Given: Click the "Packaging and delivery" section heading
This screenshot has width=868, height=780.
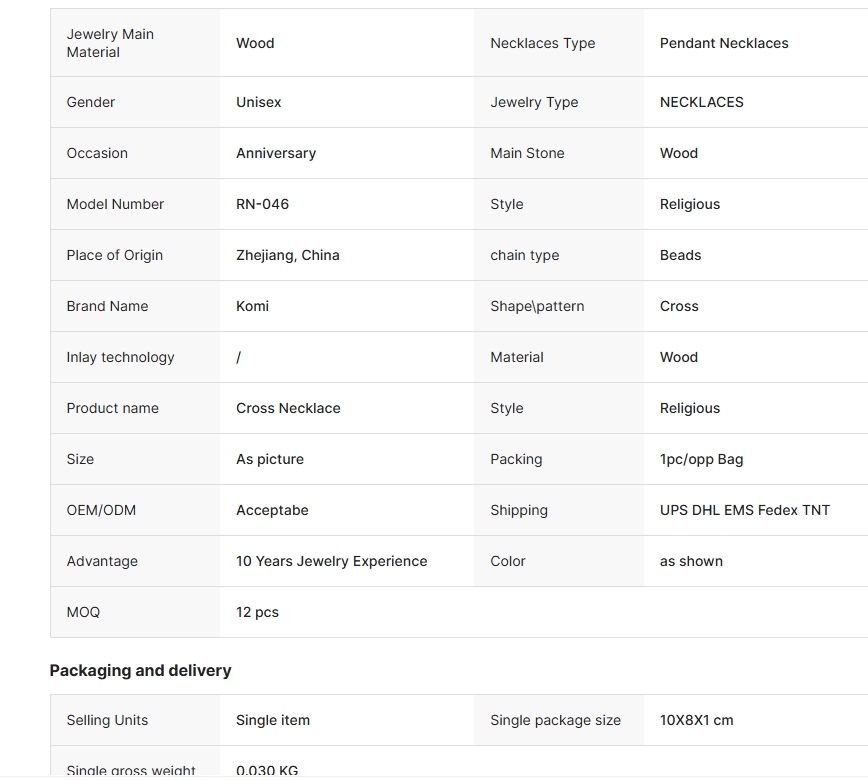Looking at the screenshot, I should coord(140,670).
